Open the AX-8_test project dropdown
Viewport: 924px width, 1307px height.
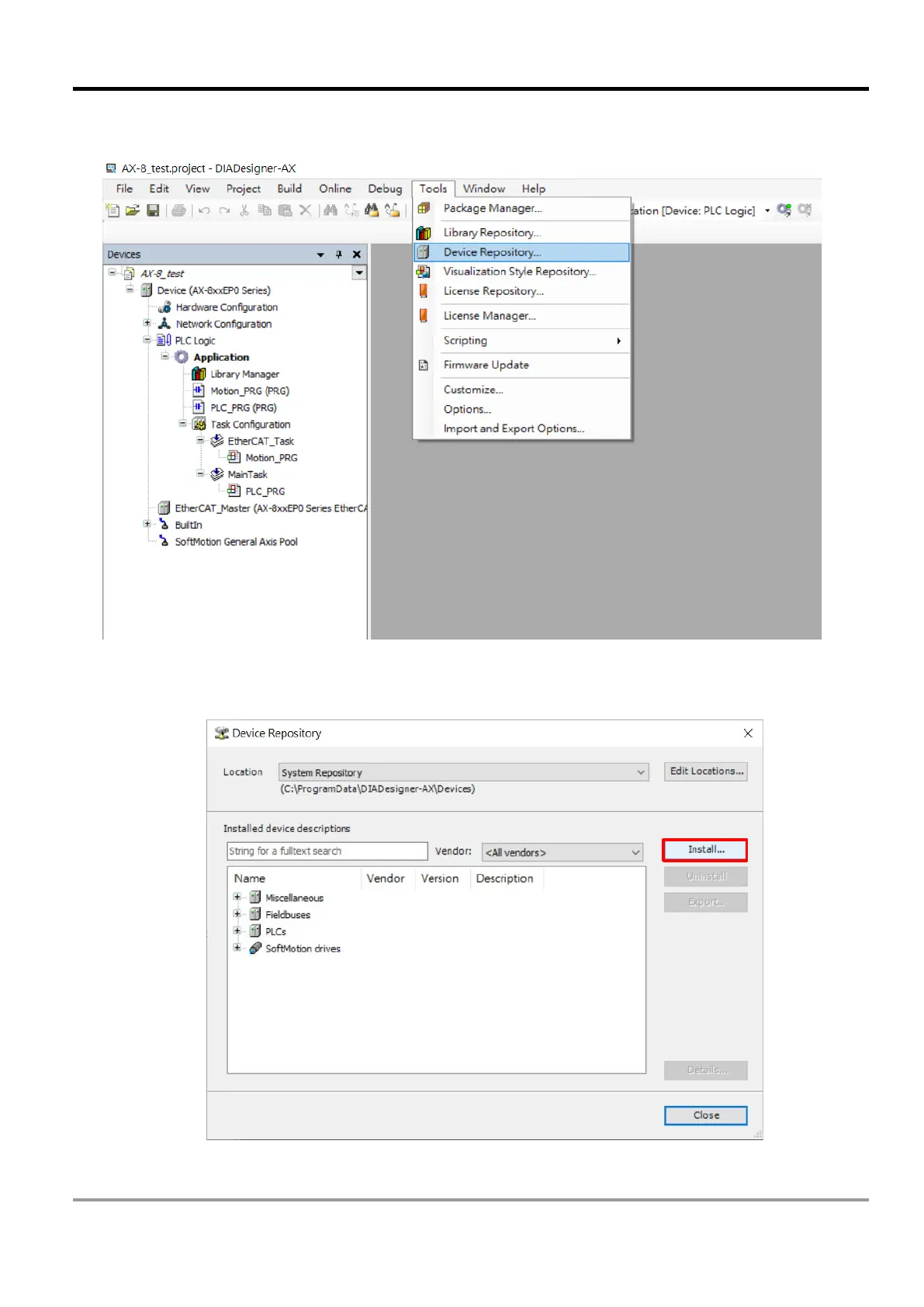(359, 273)
